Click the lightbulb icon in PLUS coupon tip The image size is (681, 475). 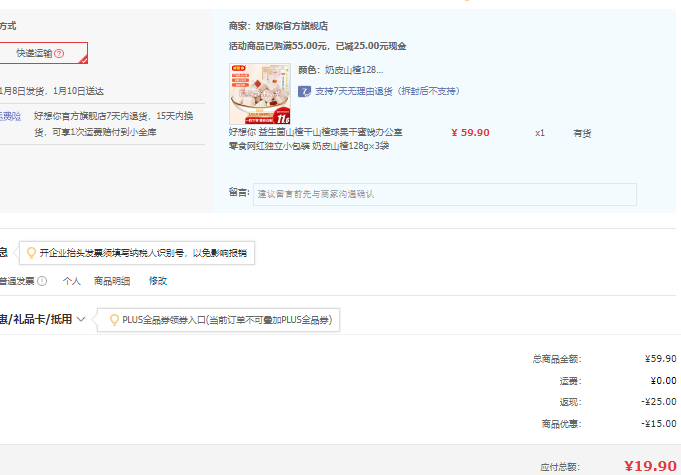click(114, 320)
